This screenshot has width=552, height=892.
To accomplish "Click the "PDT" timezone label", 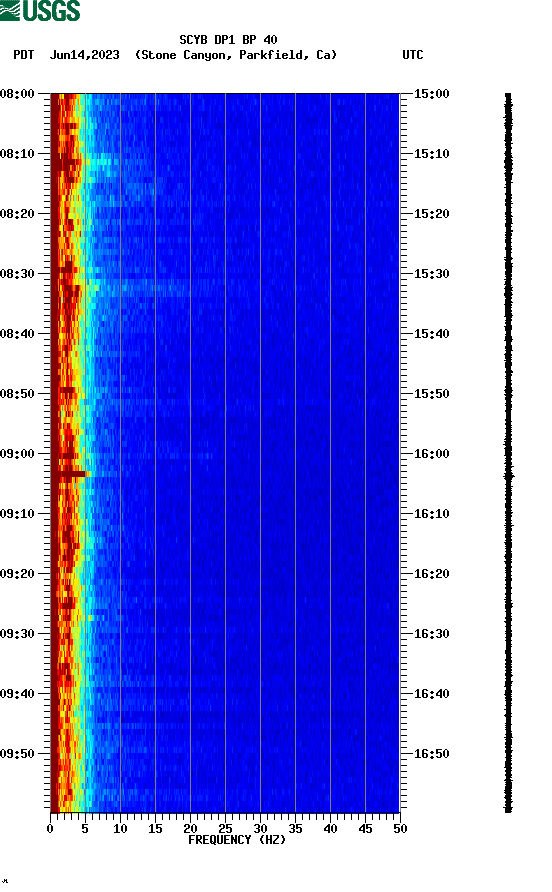I will [x=24, y=55].
